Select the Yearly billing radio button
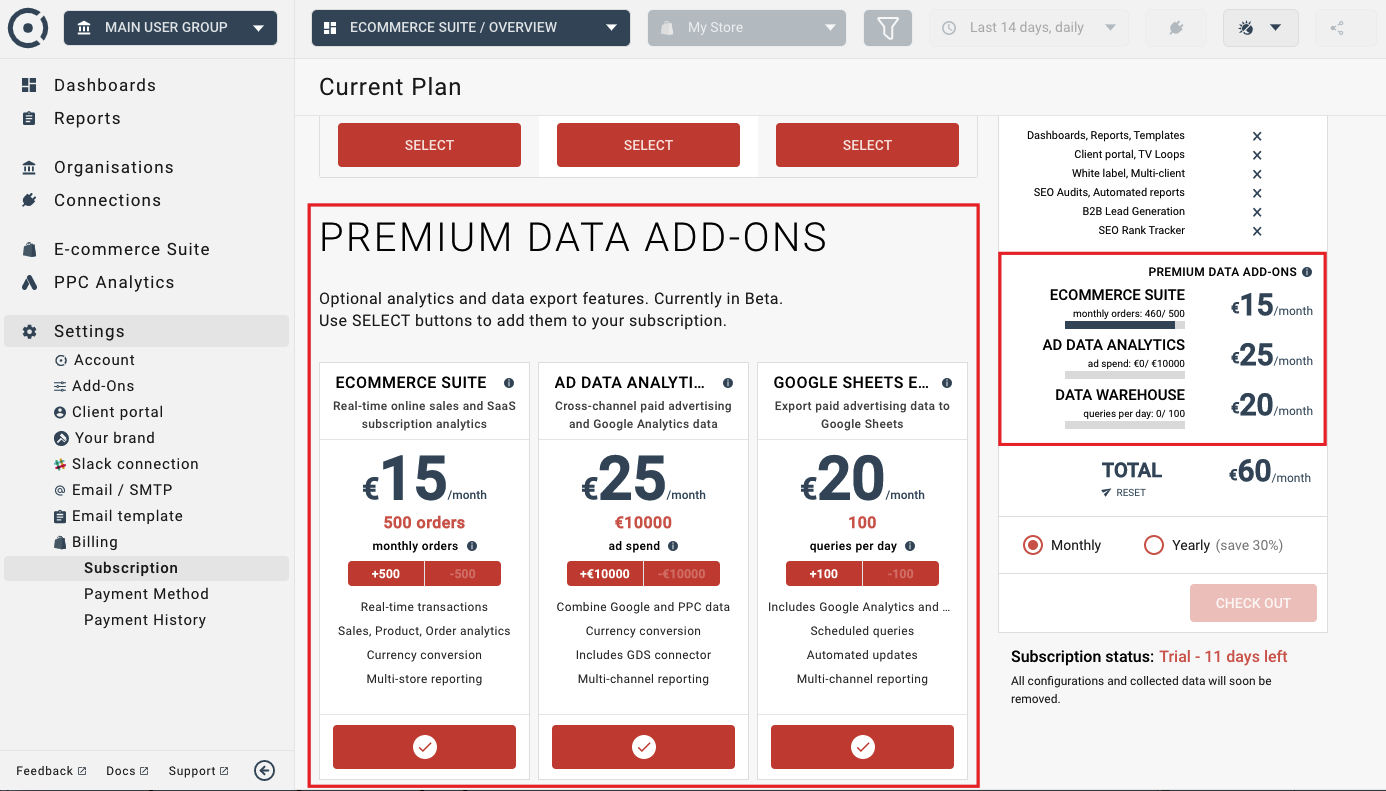This screenshot has height=791, width=1386. point(1154,545)
